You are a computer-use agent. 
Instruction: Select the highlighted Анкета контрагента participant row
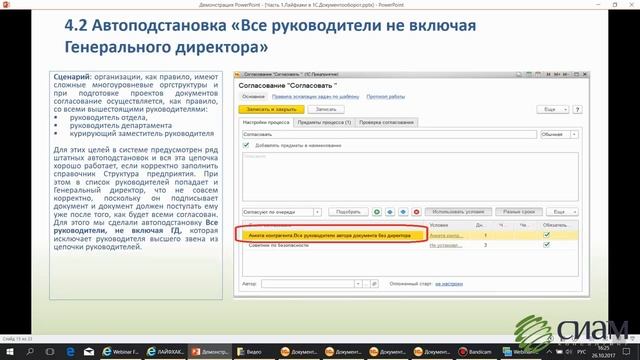[410, 236]
